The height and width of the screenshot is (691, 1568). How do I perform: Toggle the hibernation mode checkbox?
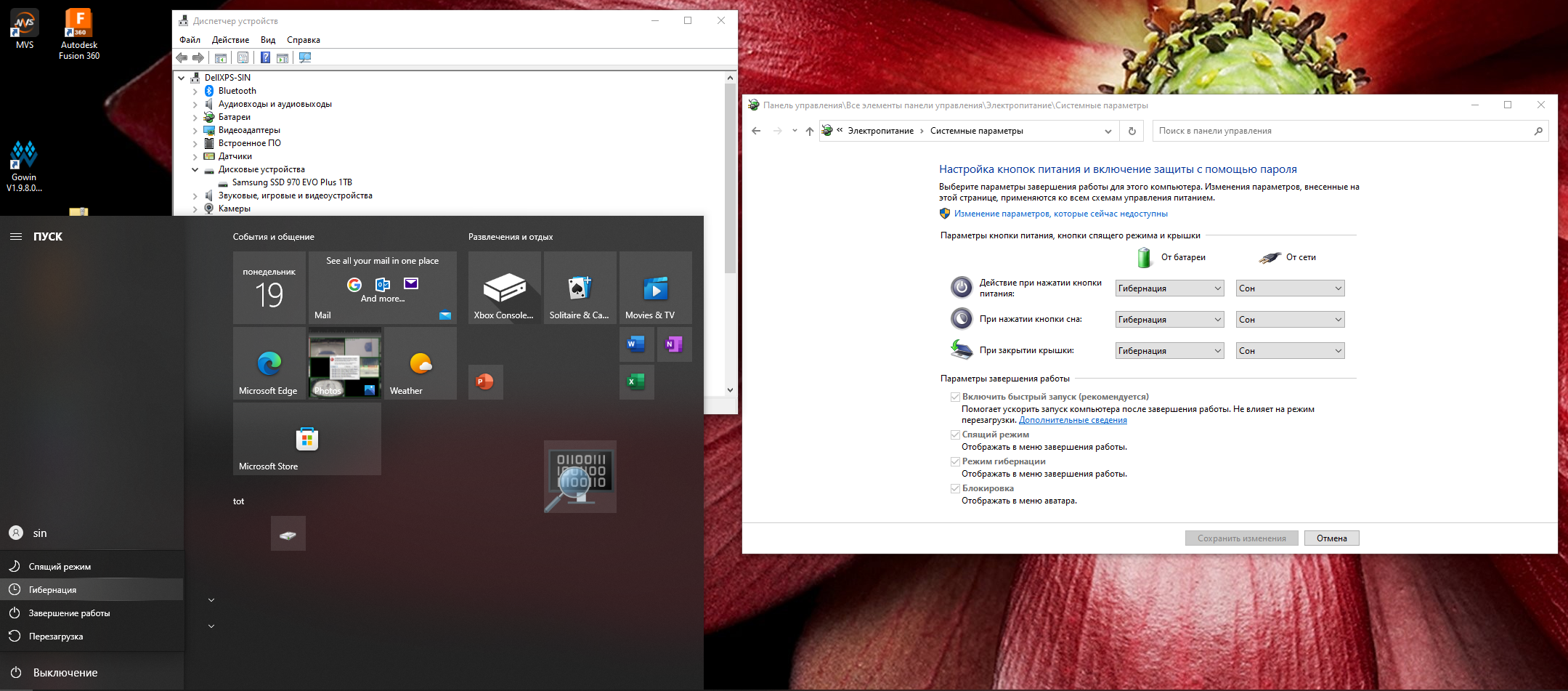[x=955, y=461]
